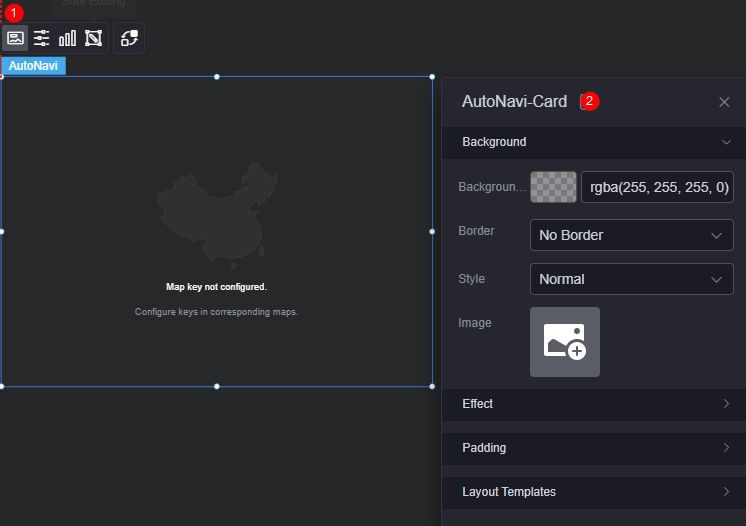Select the 'Map key not configured.' message
The width and height of the screenshot is (746, 526).
pyautogui.click(x=216, y=287)
